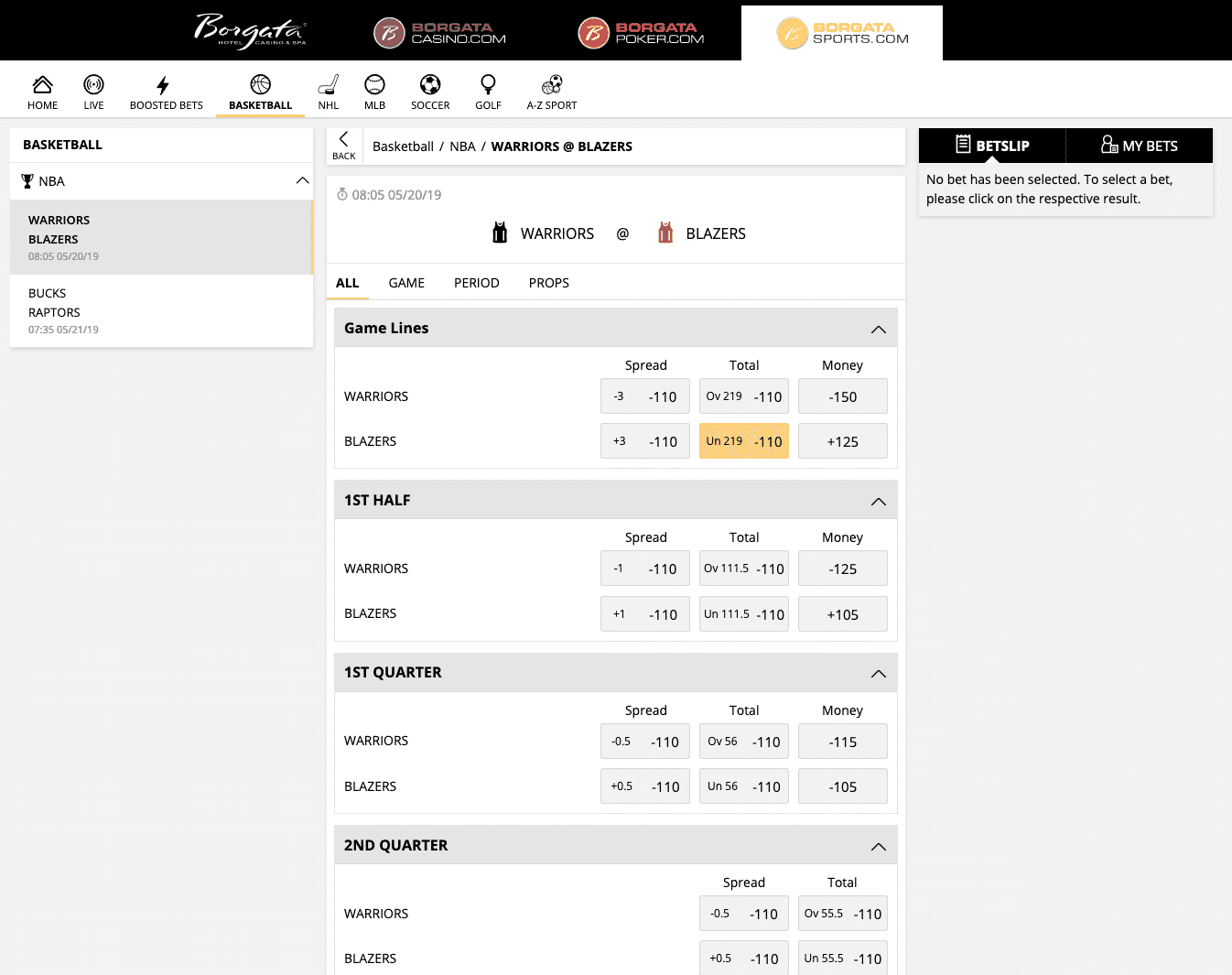1232x975 pixels.
Task: Open BorgataCasino.com site logo
Action: pyautogui.click(x=440, y=33)
